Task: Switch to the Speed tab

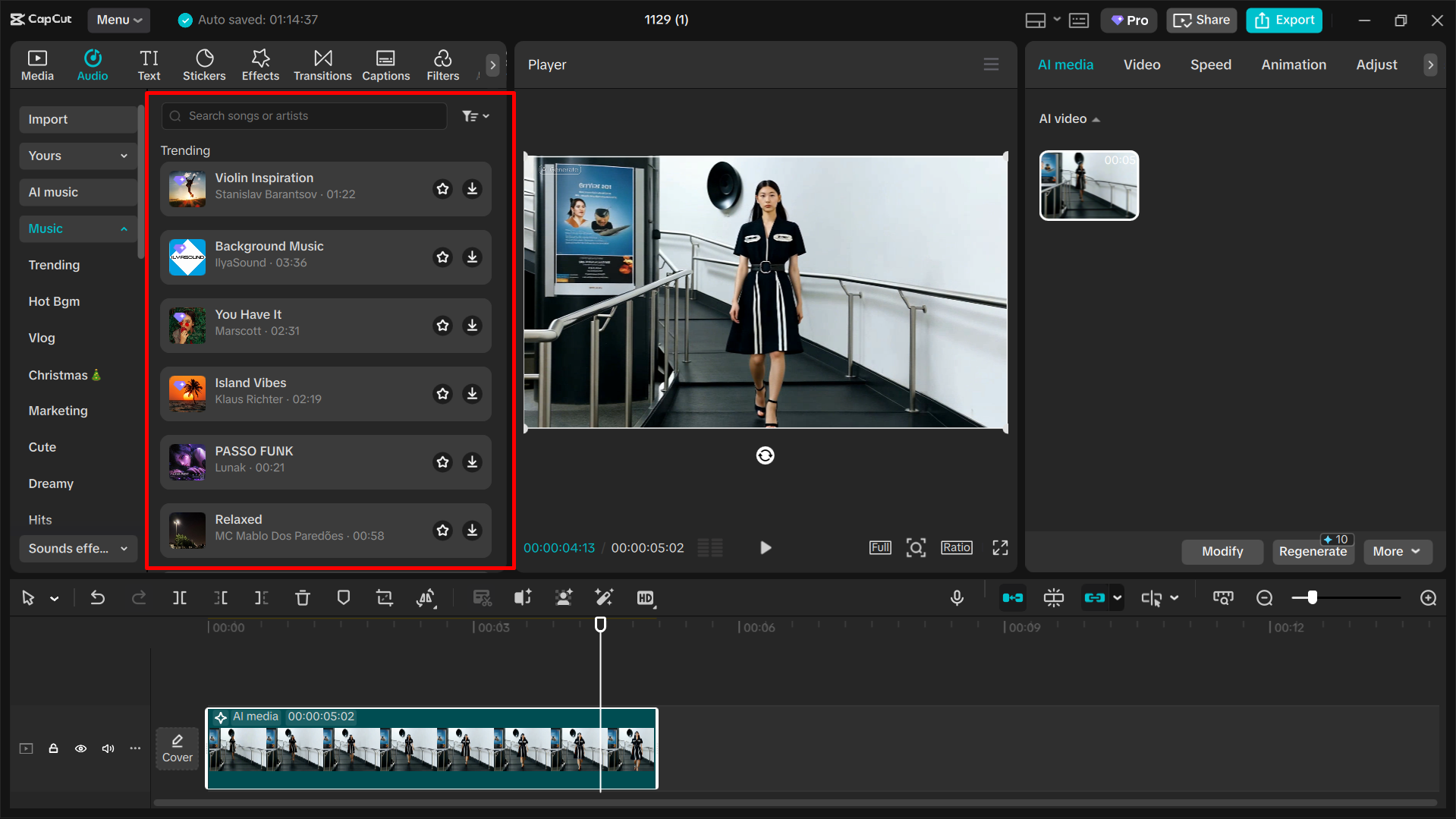Action: point(1210,65)
